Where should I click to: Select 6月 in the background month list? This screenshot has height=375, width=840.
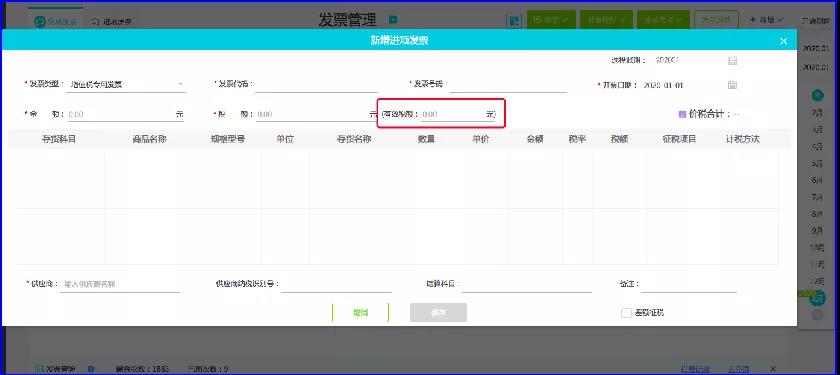(x=818, y=180)
